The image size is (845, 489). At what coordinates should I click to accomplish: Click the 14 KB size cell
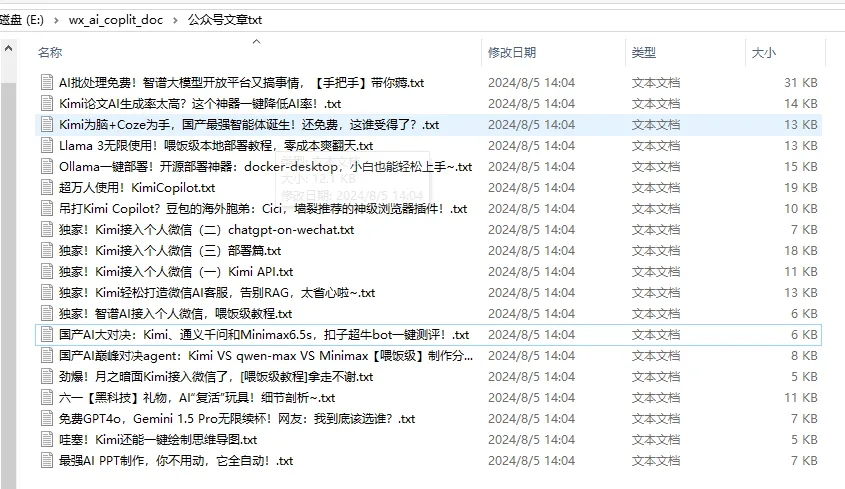click(801, 104)
